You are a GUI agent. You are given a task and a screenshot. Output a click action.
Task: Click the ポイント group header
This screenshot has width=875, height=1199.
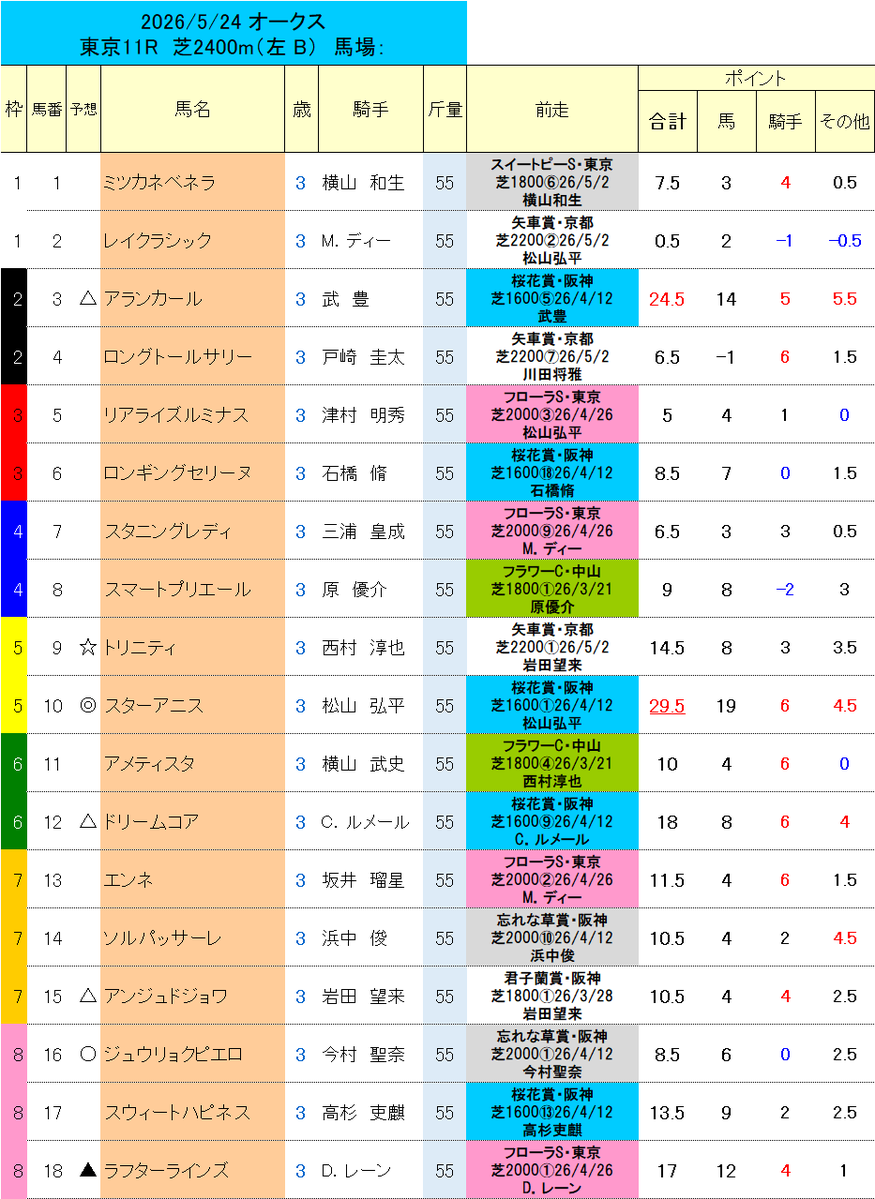click(756, 78)
